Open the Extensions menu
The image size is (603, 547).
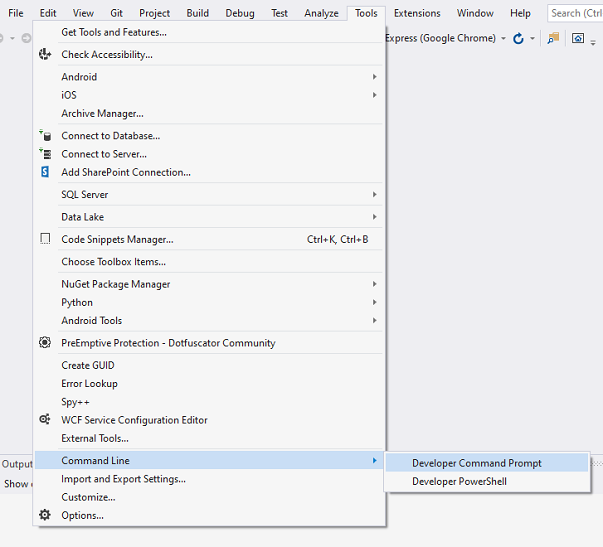tap(417, 13)
